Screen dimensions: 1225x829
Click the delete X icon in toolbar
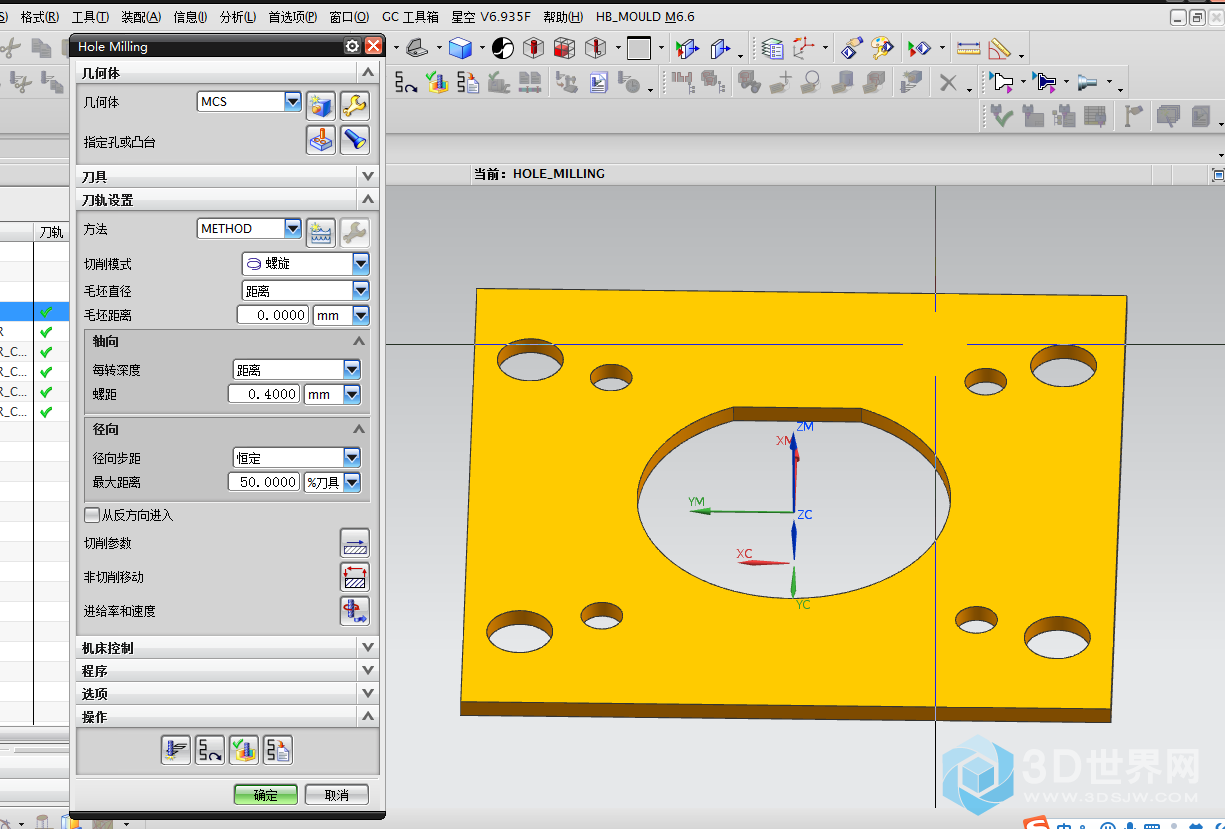pyautogui.click(x=948, y=83)
